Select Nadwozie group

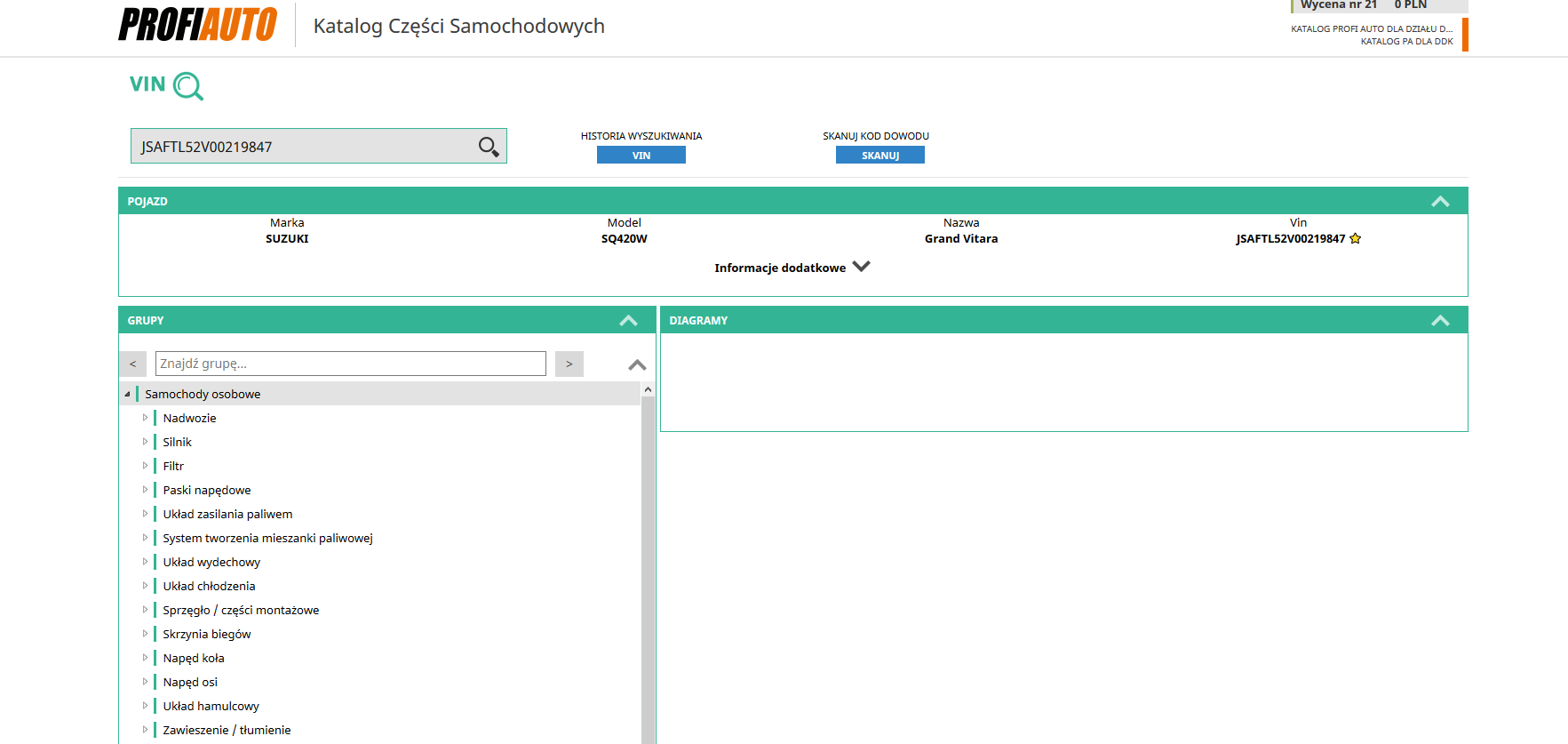pos(189,418)
